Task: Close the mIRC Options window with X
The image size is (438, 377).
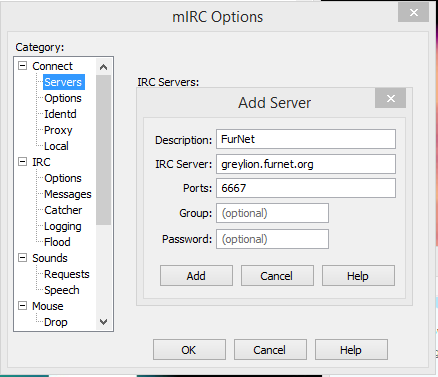Action: coord(413,13)
